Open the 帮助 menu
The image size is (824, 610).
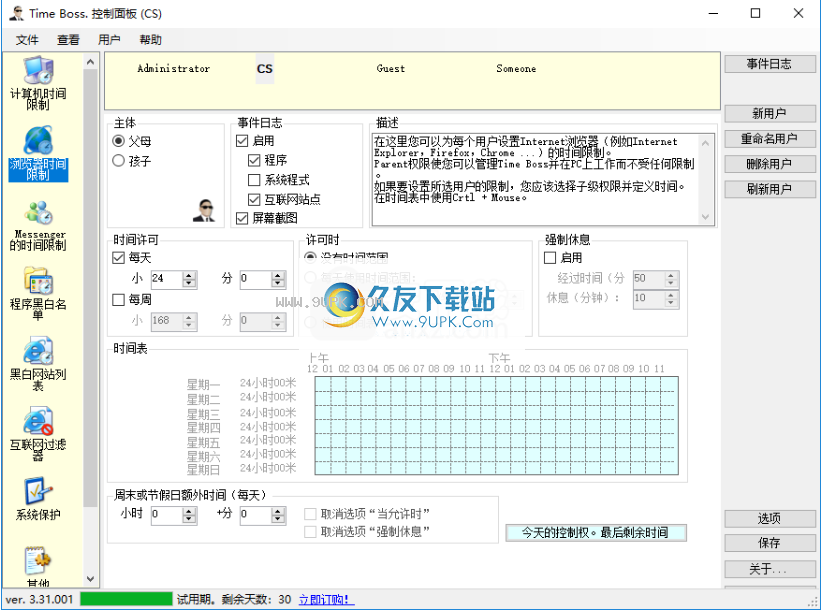150,40
